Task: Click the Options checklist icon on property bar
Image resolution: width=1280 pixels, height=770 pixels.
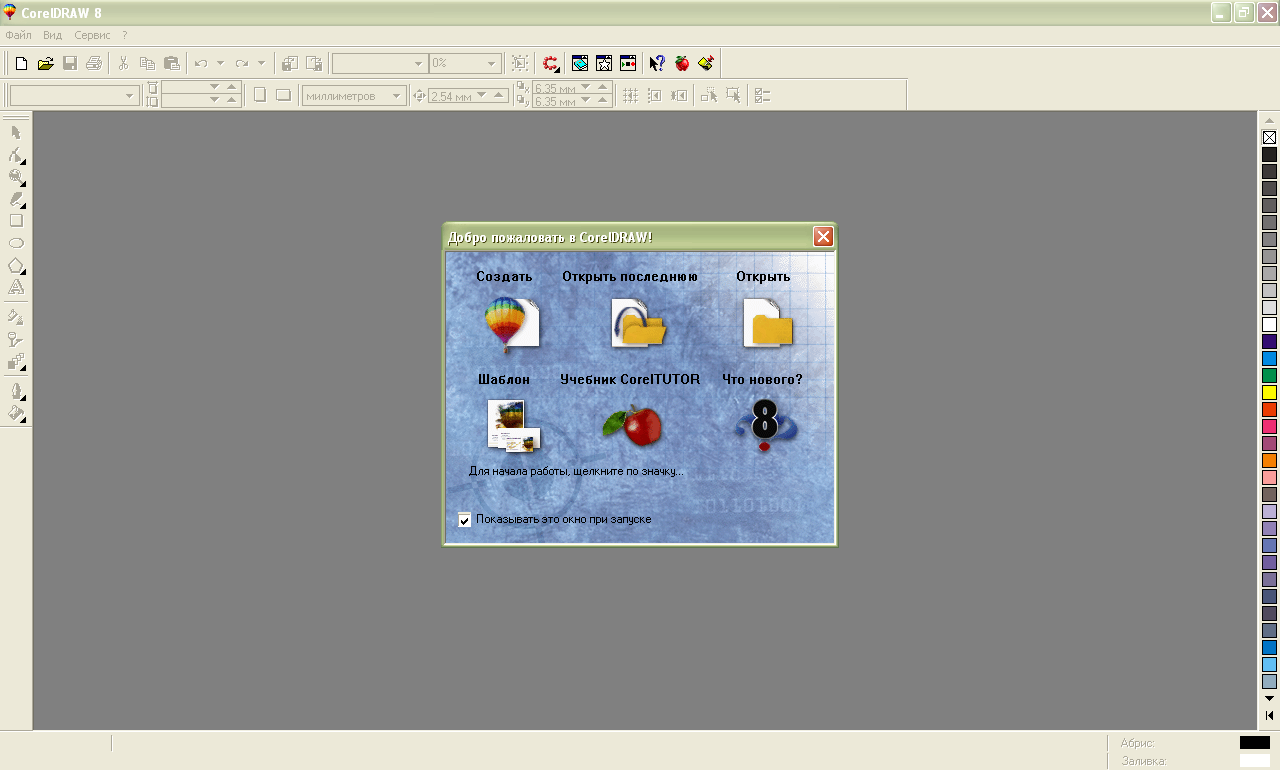Action: tap(762, 95)
